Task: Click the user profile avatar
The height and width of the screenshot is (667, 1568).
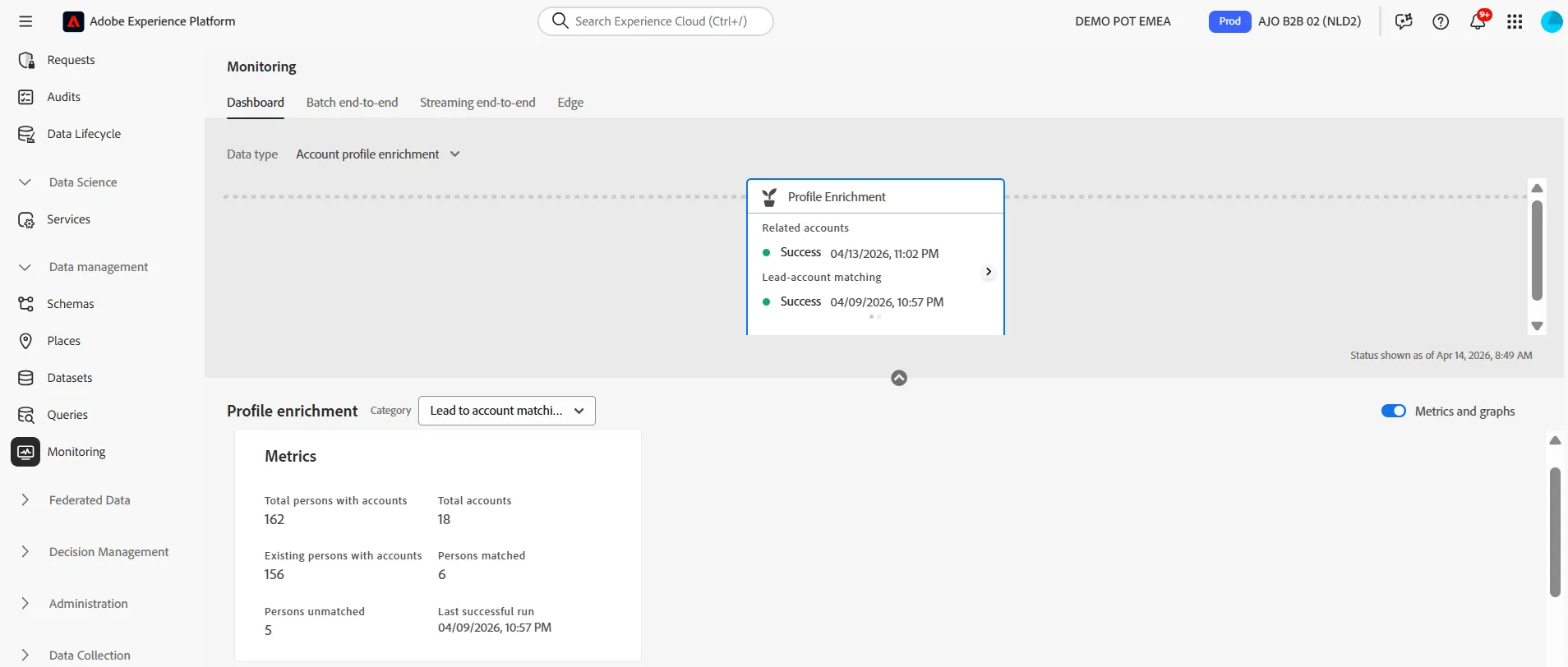Action: 1551,21
